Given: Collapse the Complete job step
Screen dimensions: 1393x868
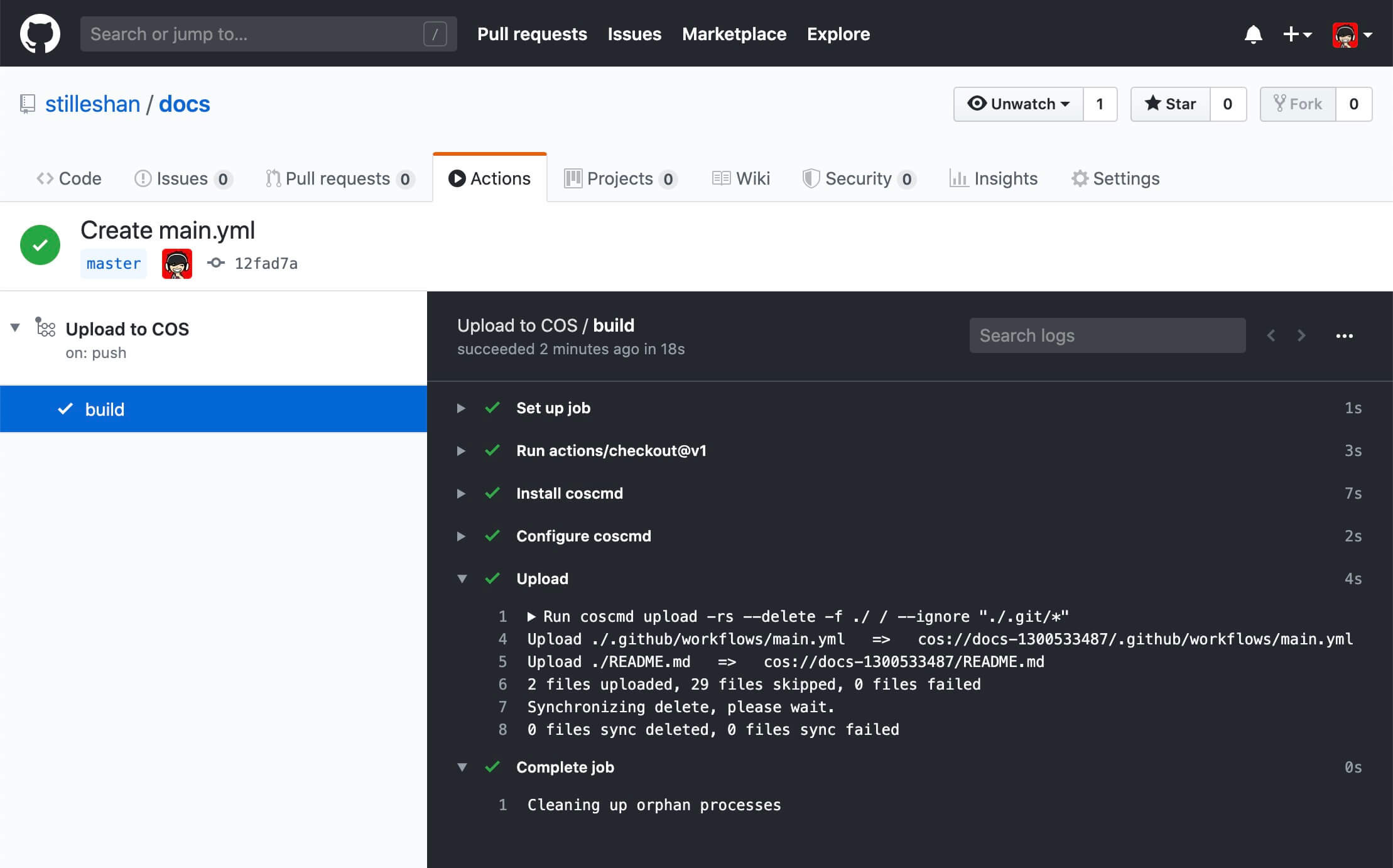Looking at the screenshot, I should [462, 767].
